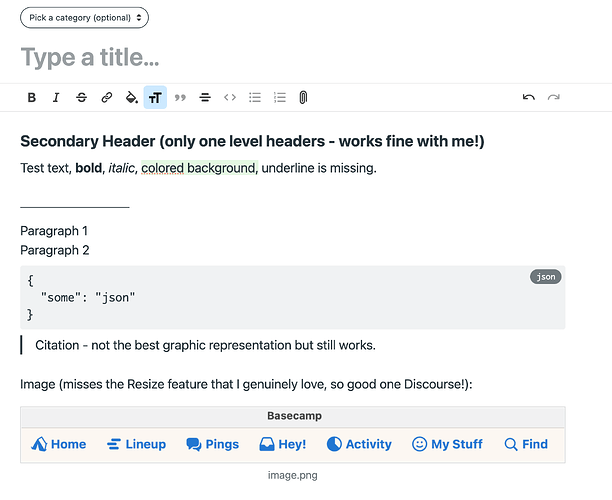Click the Home link in image

(x=59, y=444)
